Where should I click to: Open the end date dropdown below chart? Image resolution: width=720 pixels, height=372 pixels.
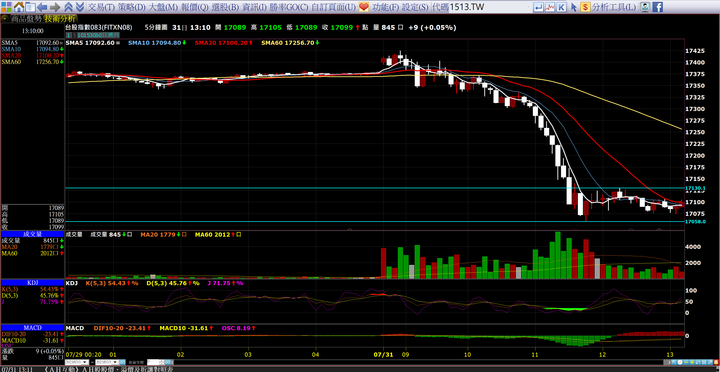pyautogui.click(x=107, y=362)
